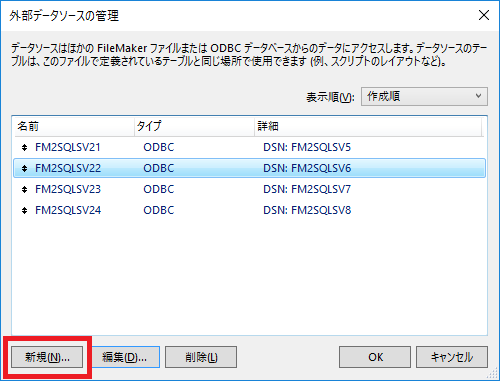This screenshot has height=381, width=500.
Task: Click the DSN: FM2SQLSV8 detail text
Action: (307, 210)
